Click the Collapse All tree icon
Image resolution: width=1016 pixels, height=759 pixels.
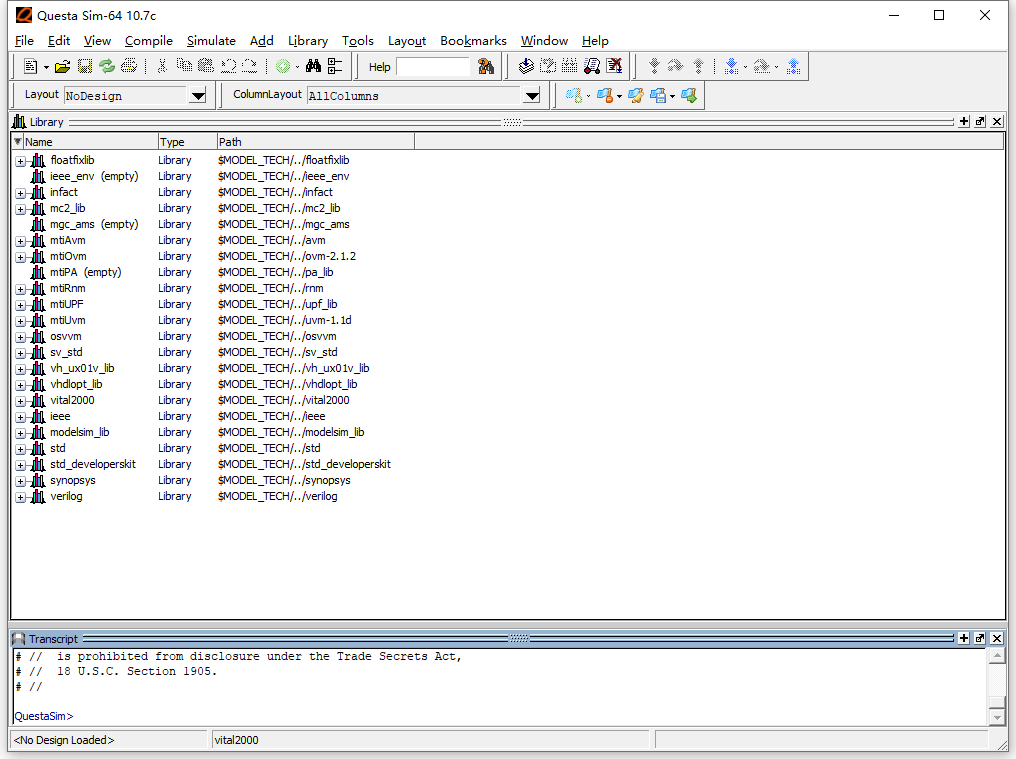tap(335, 66)
